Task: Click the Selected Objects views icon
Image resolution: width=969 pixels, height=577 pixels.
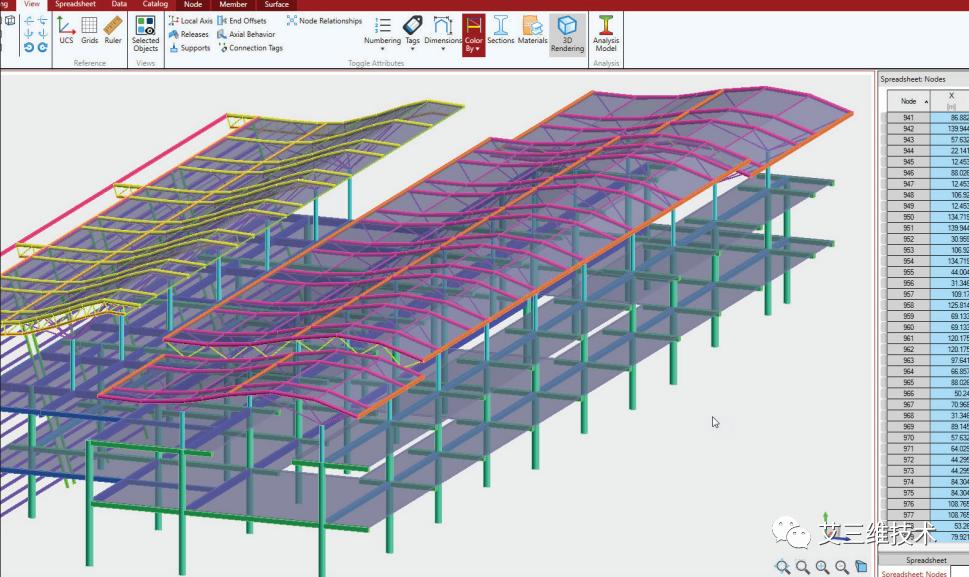Action: 144,32
